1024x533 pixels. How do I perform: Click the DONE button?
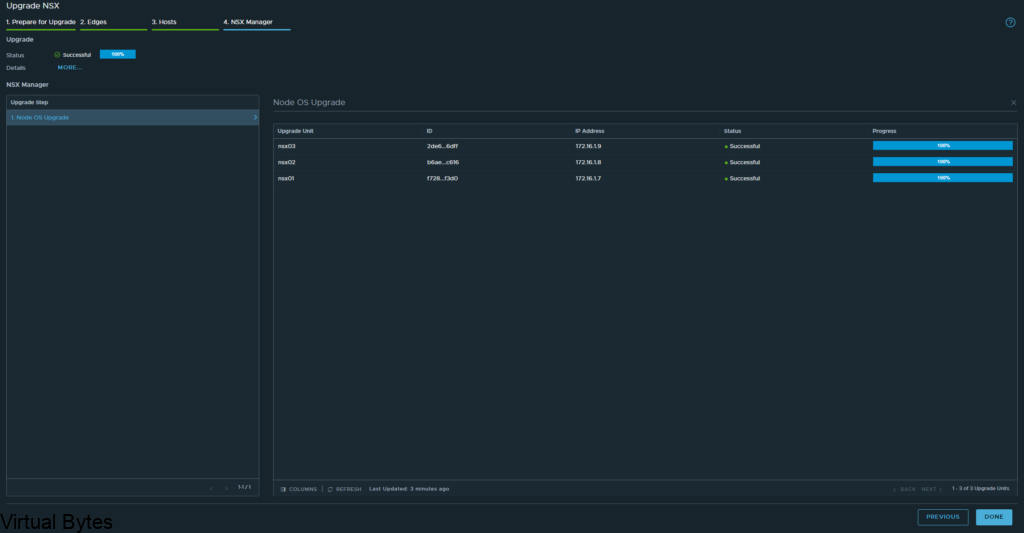[x=993, y=517]
